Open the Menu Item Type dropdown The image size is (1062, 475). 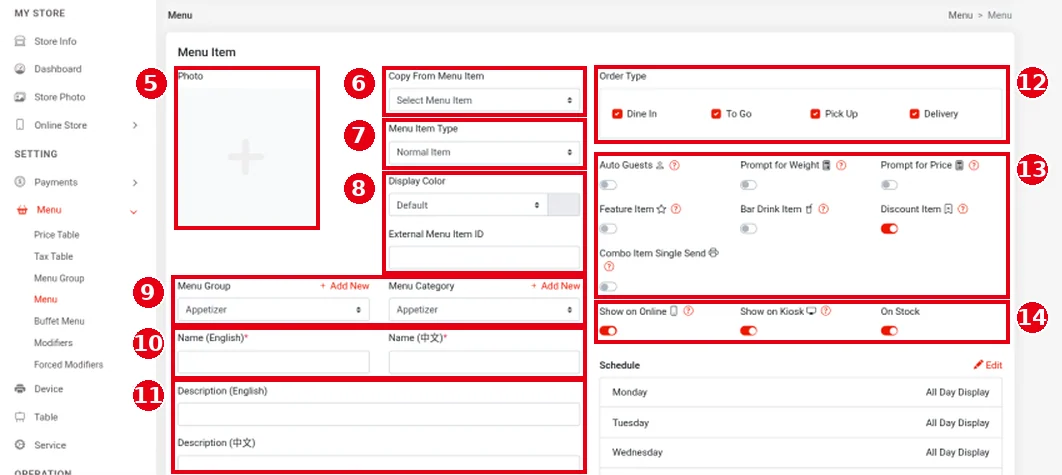[x=484, y=152]
